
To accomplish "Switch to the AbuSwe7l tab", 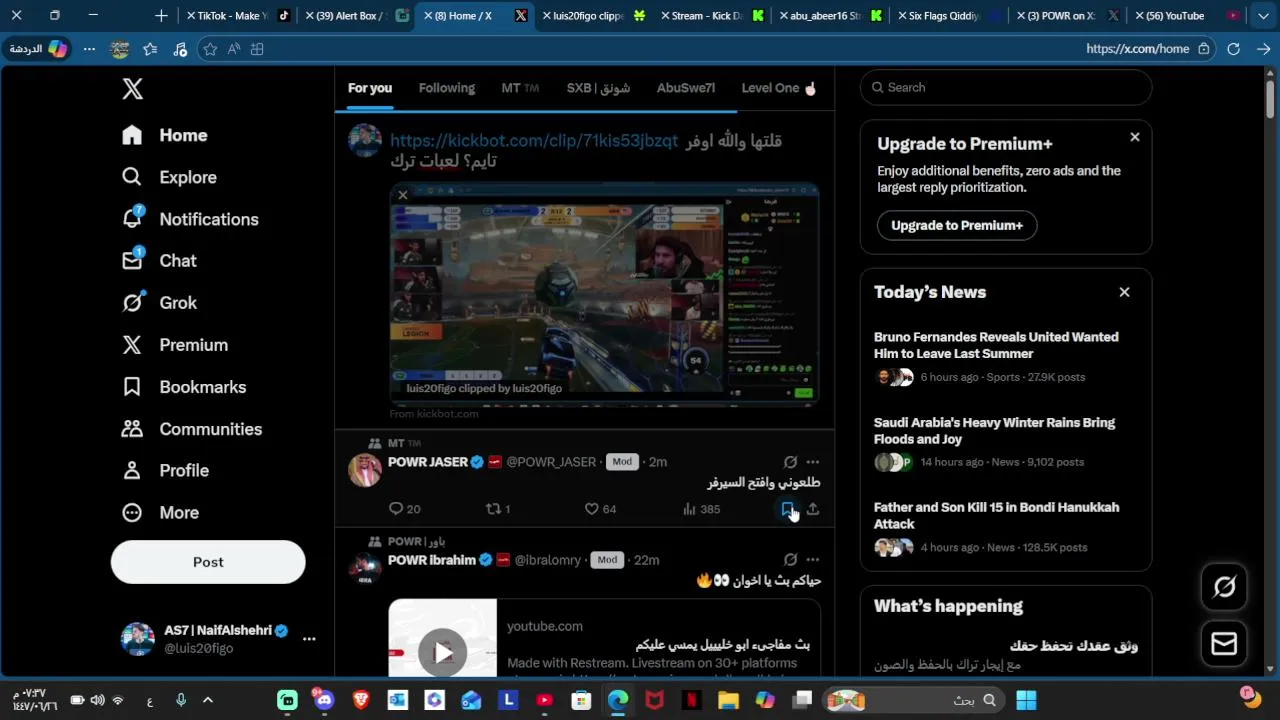I will pyautogui.click(x=686, y=88).
